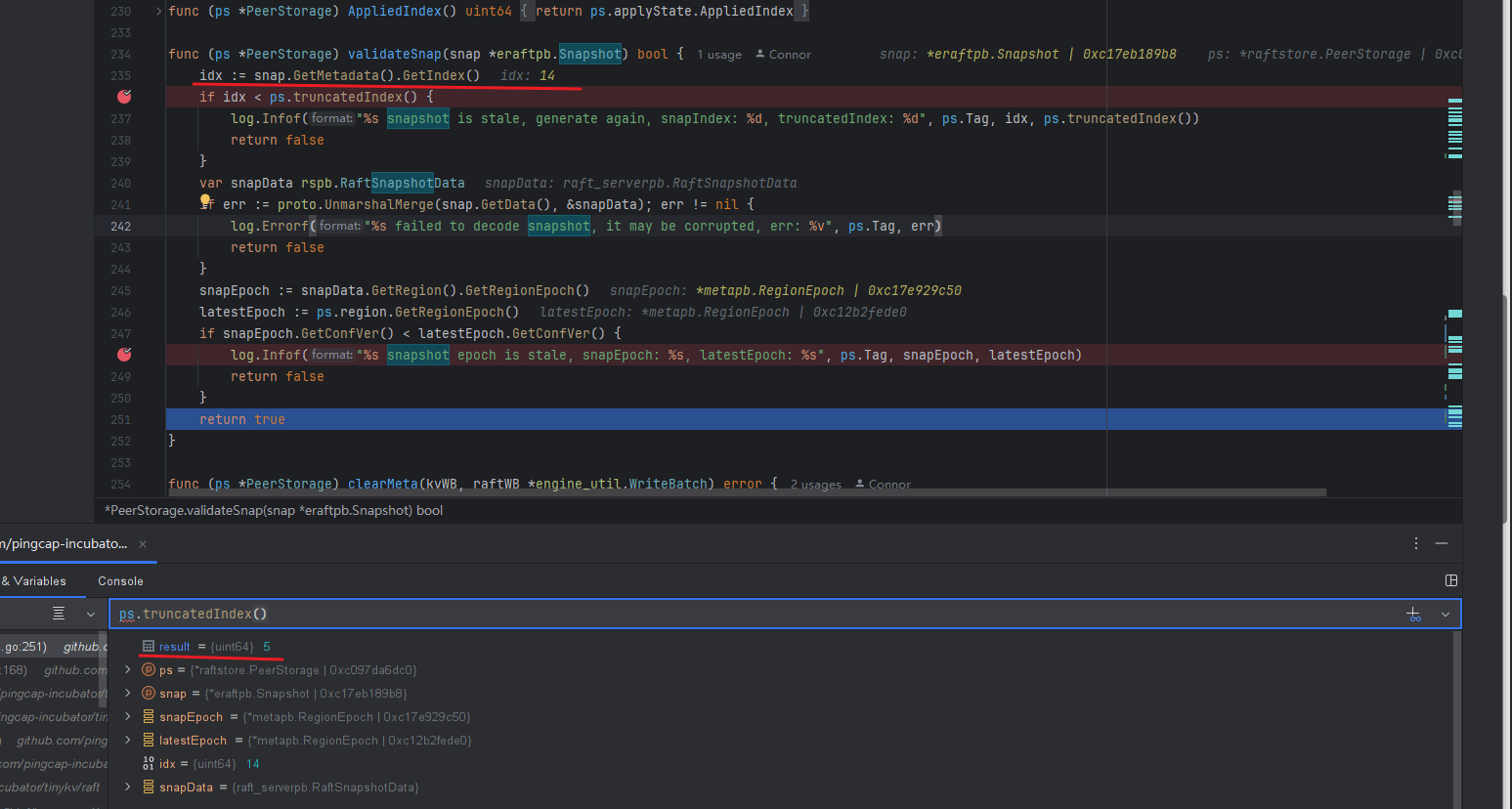Click the author Connor annotation on validateSnap
Screen dimensions: 1512x809
(784, 55)
